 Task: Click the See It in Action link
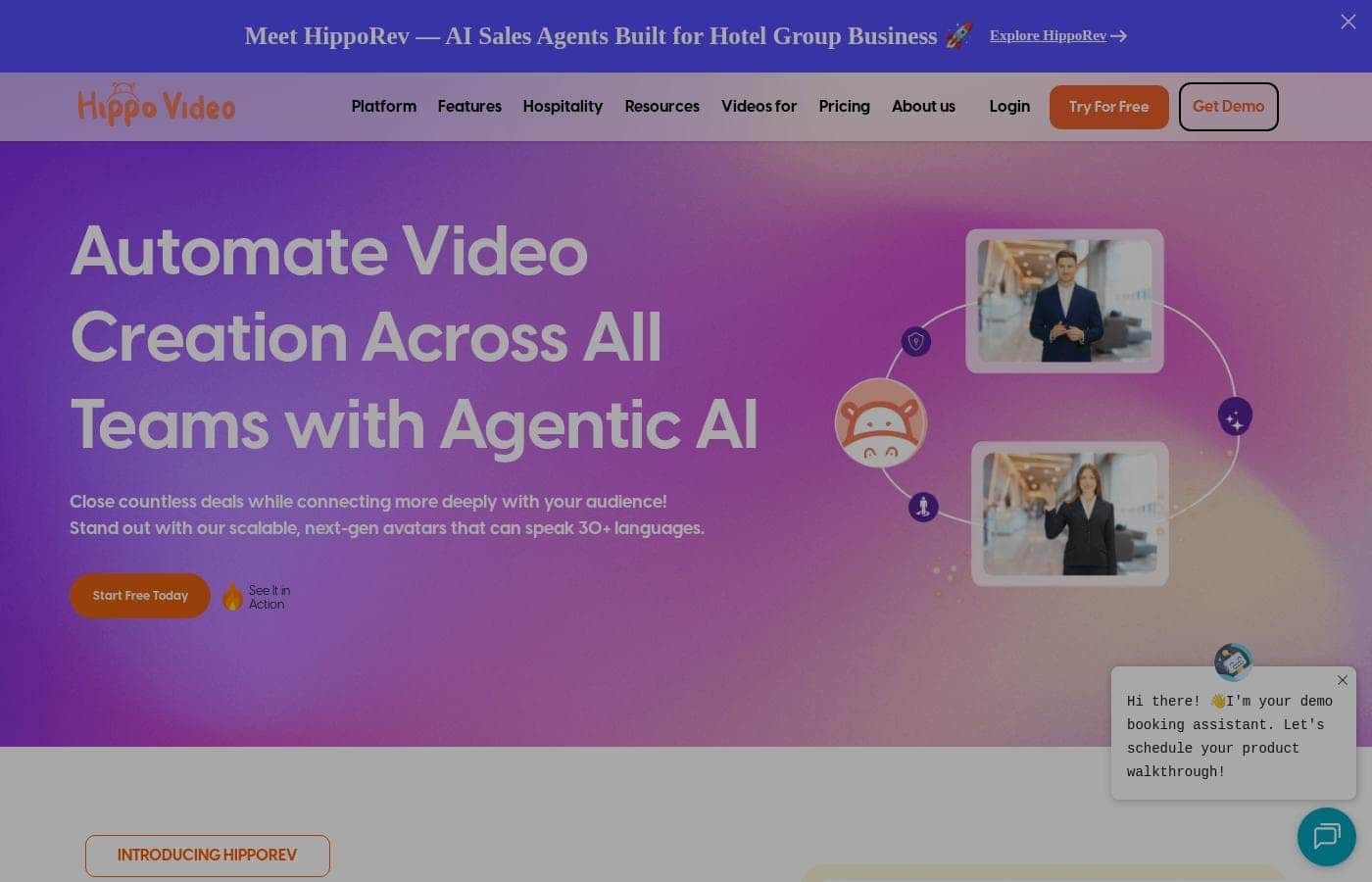[x=269, y=597]
